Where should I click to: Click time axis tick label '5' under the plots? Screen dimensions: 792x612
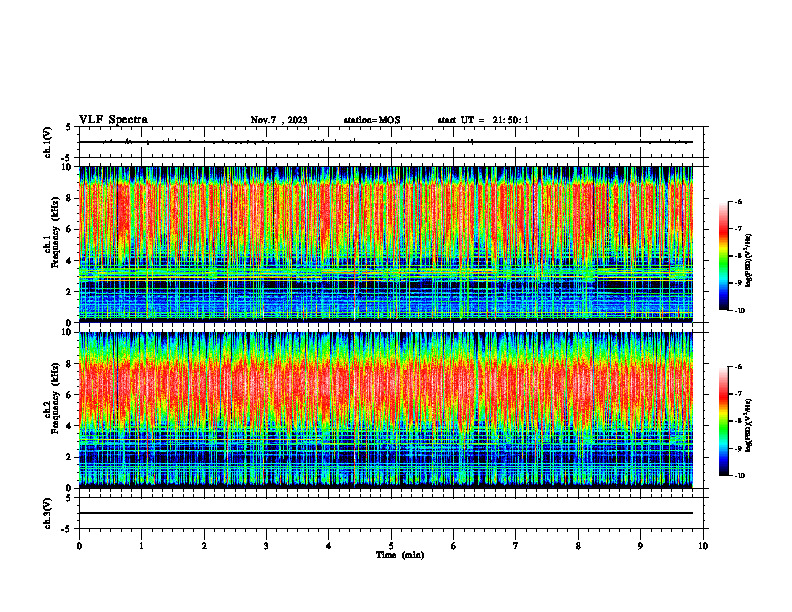tap(391, 546)
